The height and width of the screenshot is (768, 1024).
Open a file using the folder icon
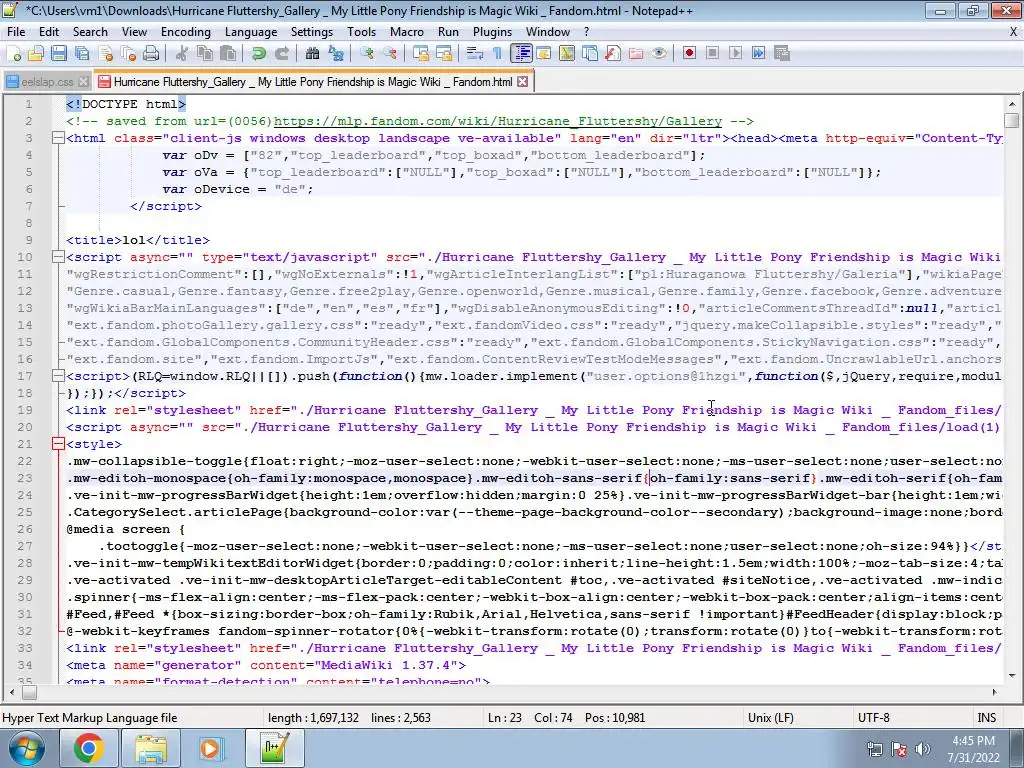pos(36,54)
